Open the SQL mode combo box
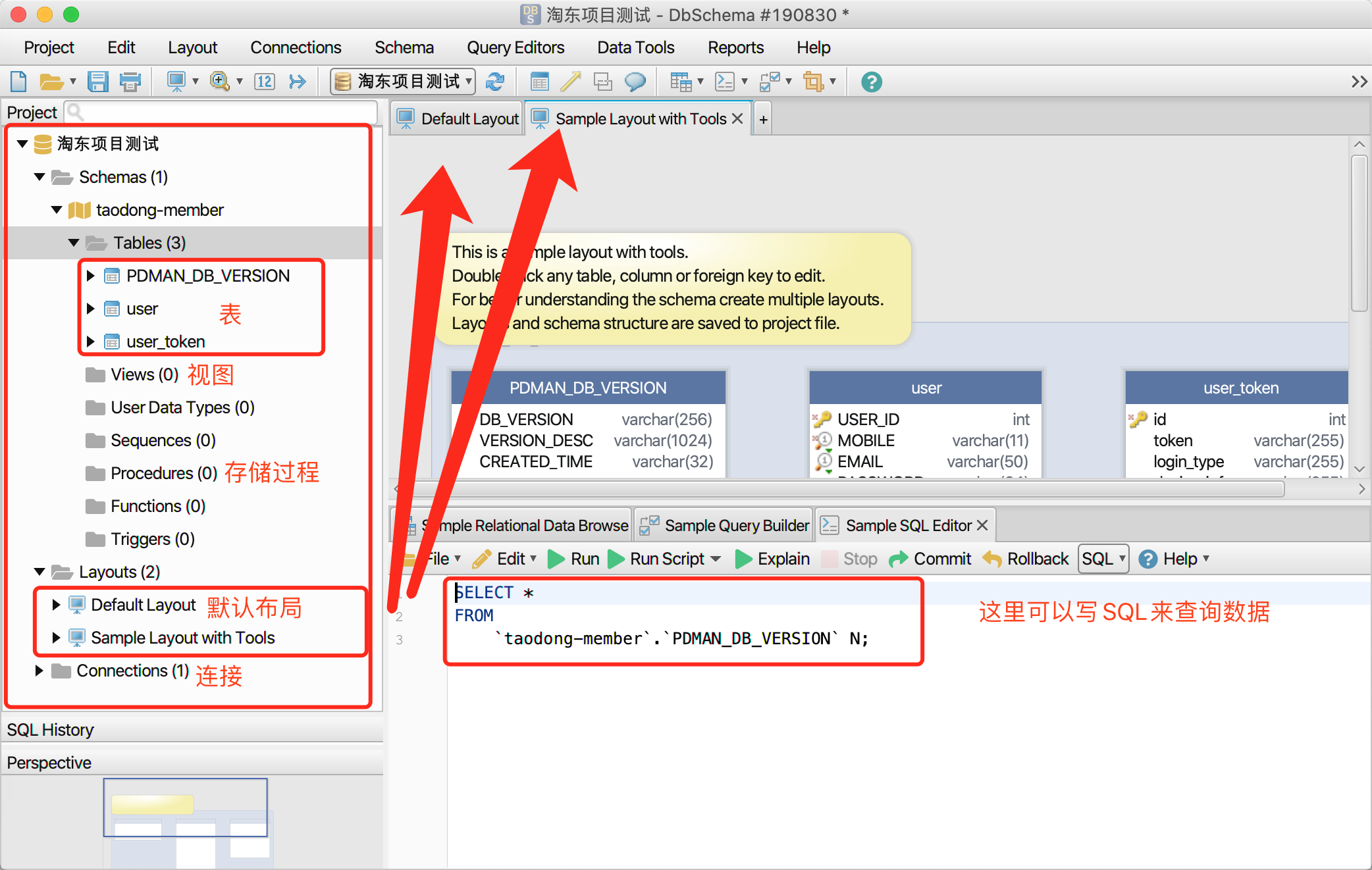This screenshot has width=1372, height=870. click(x=1103, y=559)
